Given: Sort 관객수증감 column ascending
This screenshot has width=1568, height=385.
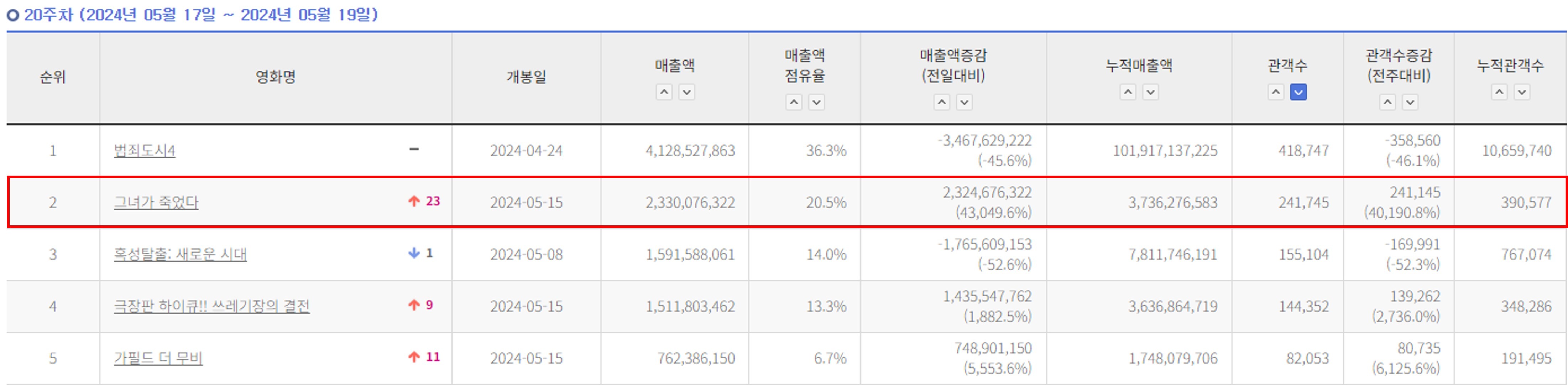Looking at the screenshot, I should 1387,102.
